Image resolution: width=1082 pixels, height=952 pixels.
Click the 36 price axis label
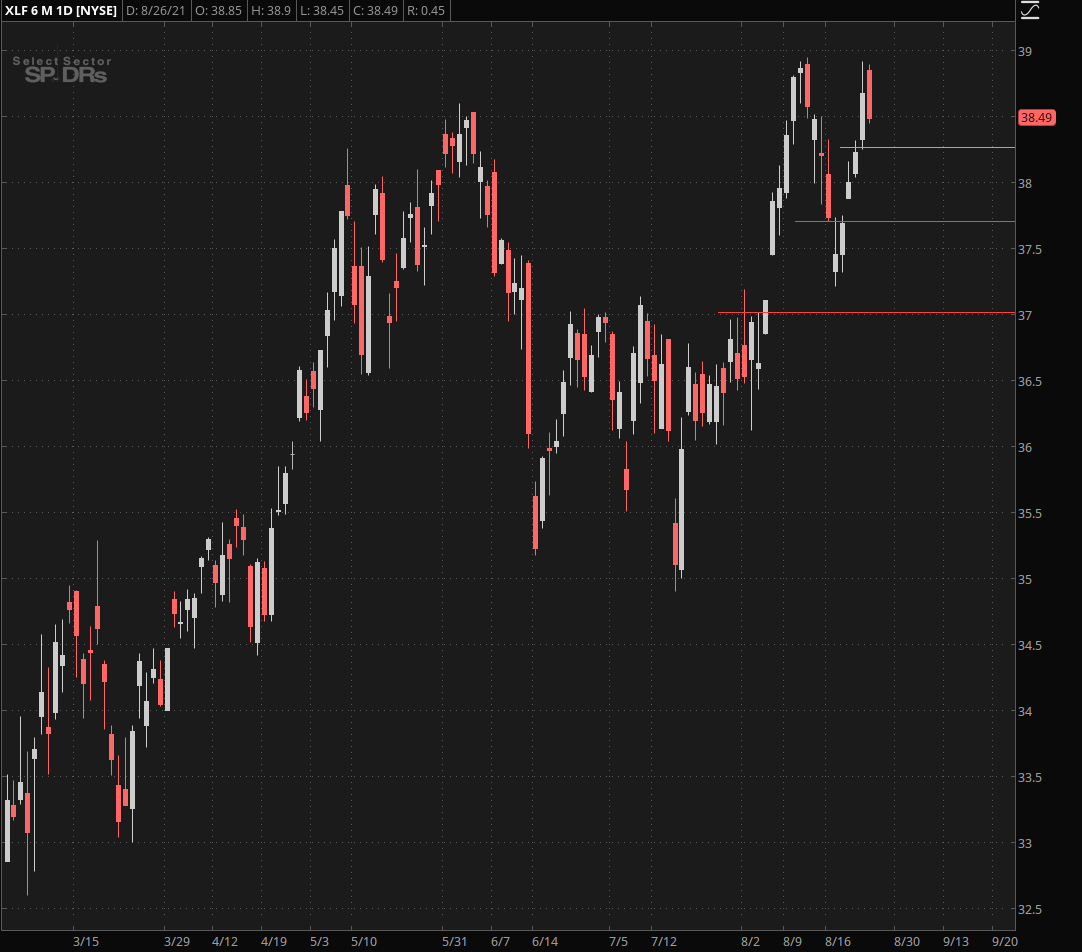(1025, 448)
